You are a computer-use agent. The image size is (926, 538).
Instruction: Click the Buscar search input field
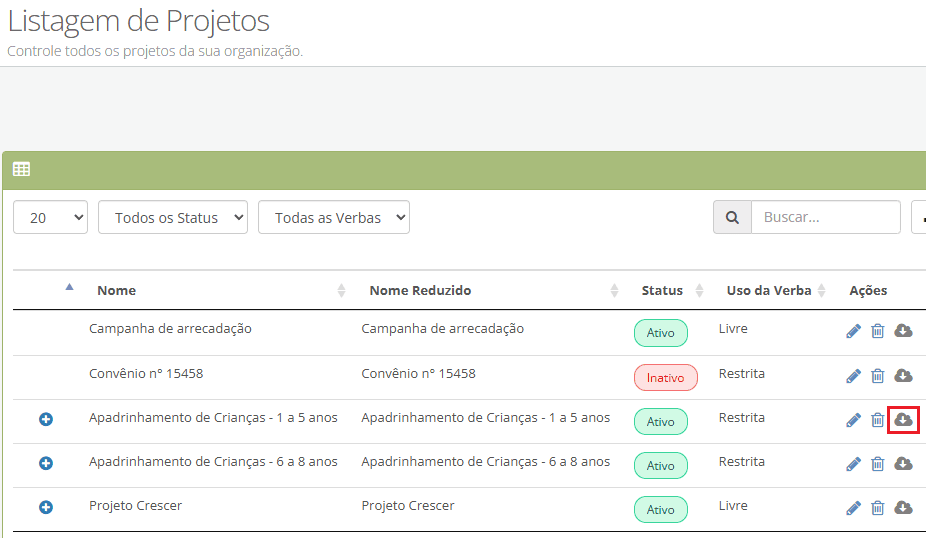(825, 217)
